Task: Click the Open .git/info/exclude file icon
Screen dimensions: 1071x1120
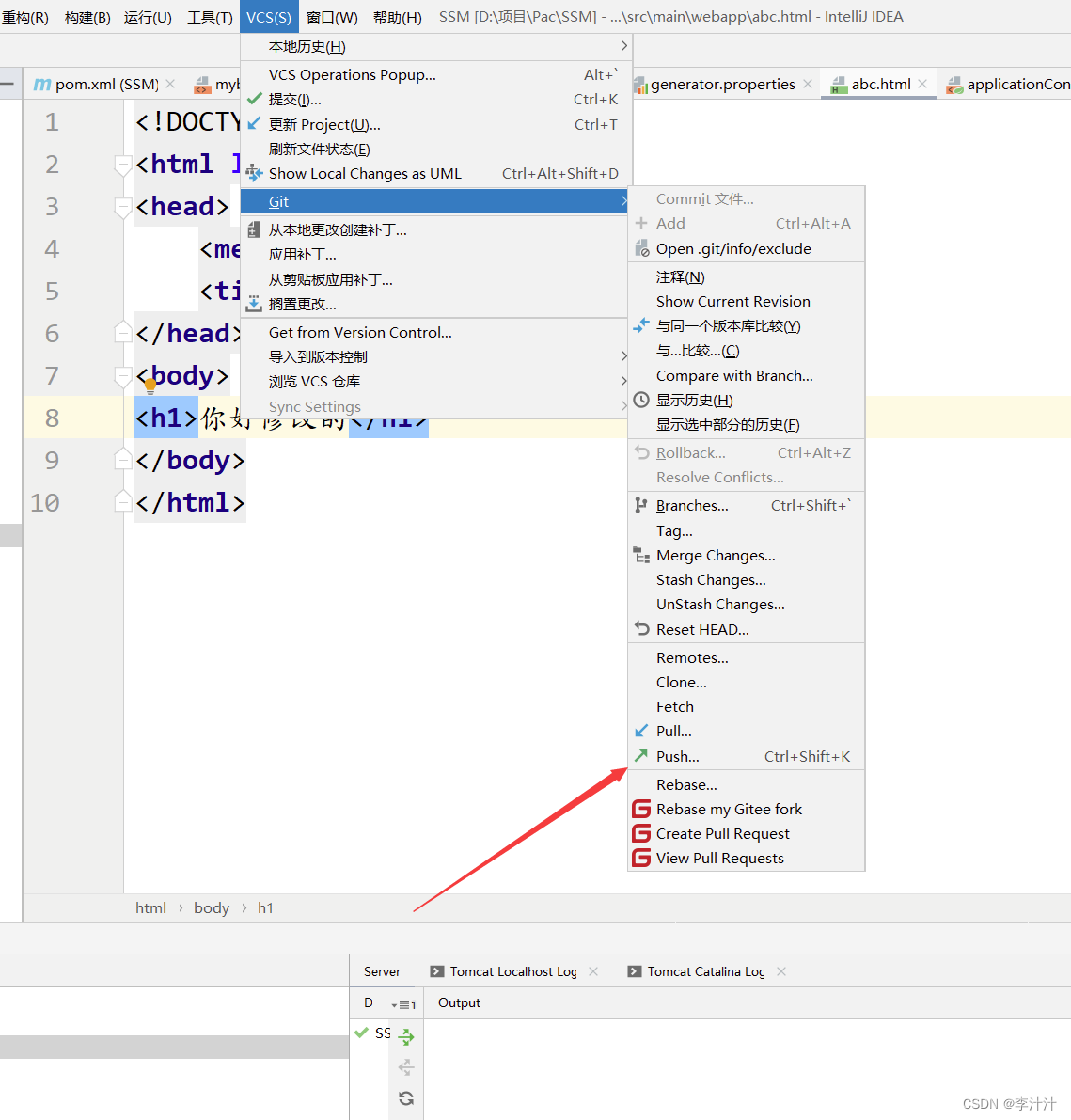Action: pos(641,248)
